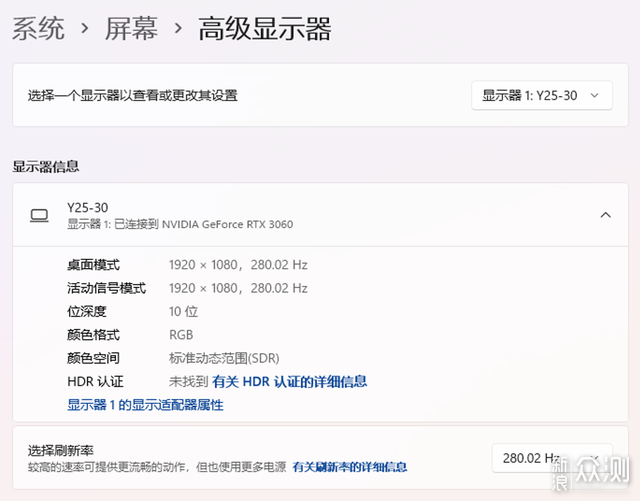Click the 标准动态范围(SDR) value

pyautogui.click(x=224, y=358)
